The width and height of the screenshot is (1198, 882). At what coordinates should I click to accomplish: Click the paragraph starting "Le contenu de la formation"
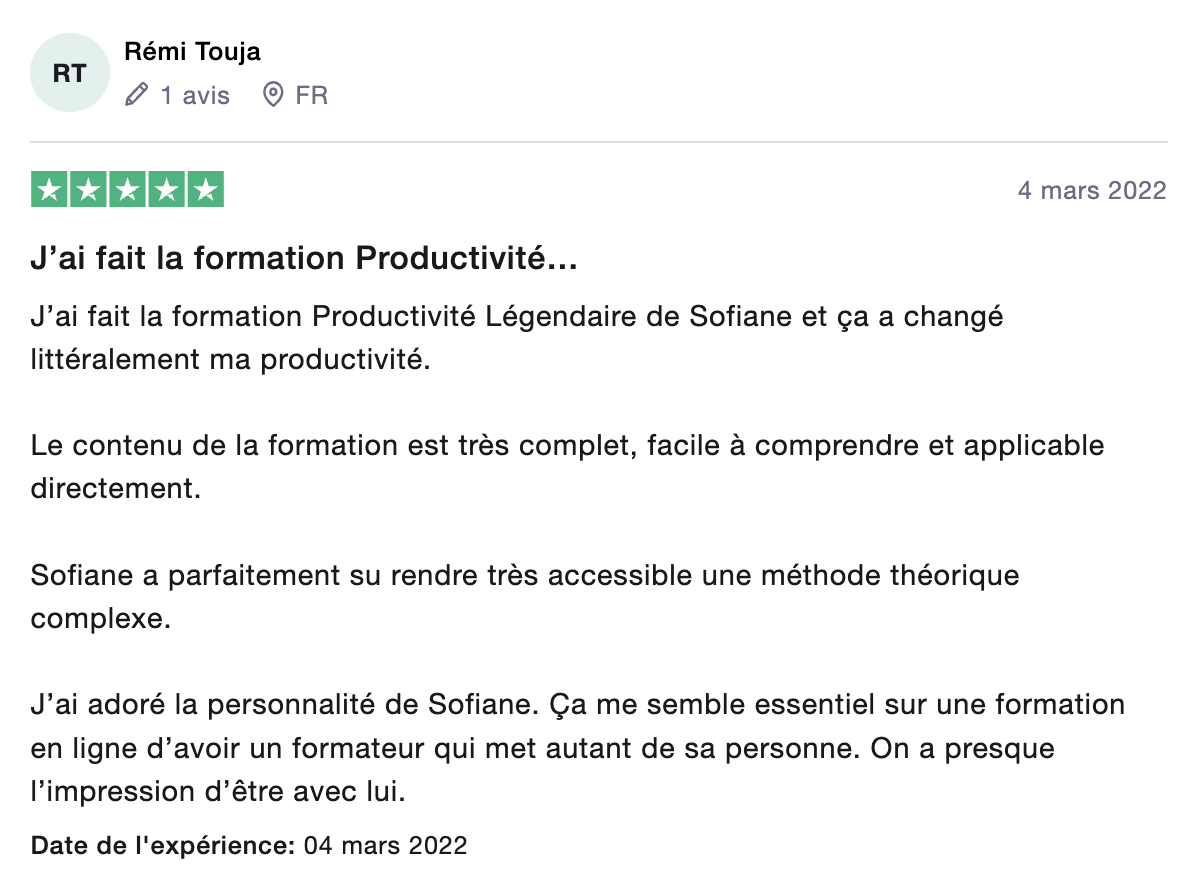pyautogui.click(x=567, y=466)
